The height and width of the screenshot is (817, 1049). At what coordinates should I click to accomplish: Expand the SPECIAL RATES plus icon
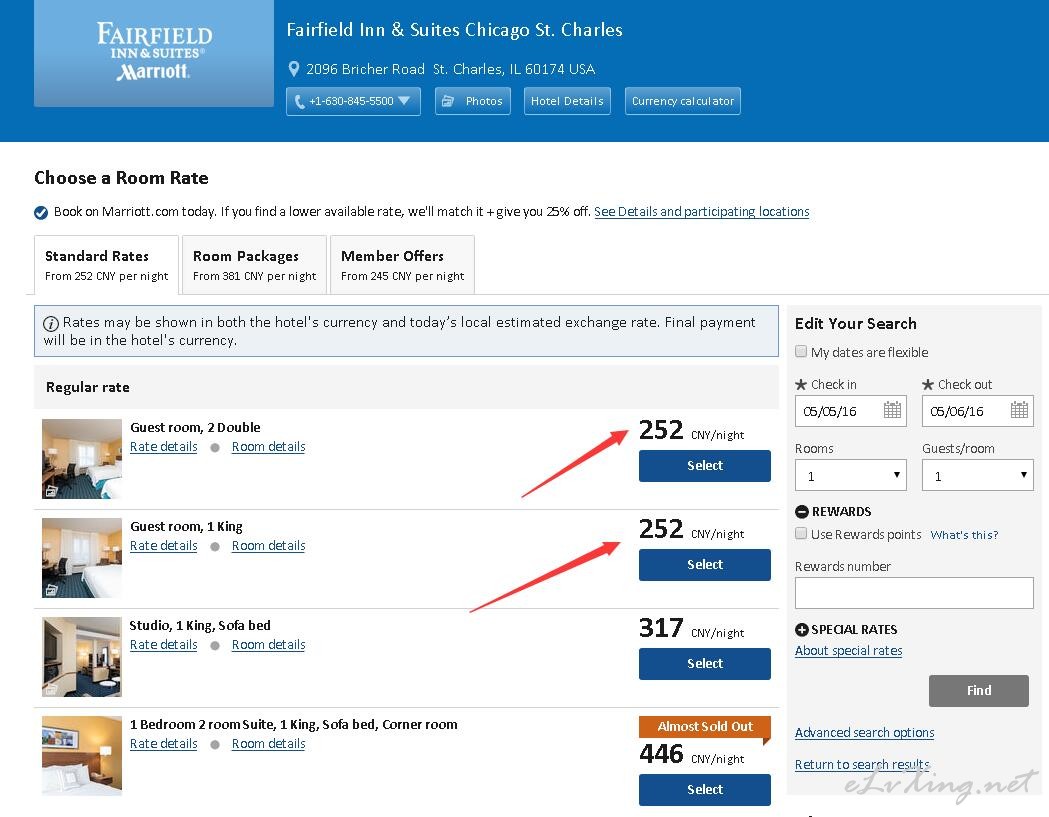[x=801, y=630]
